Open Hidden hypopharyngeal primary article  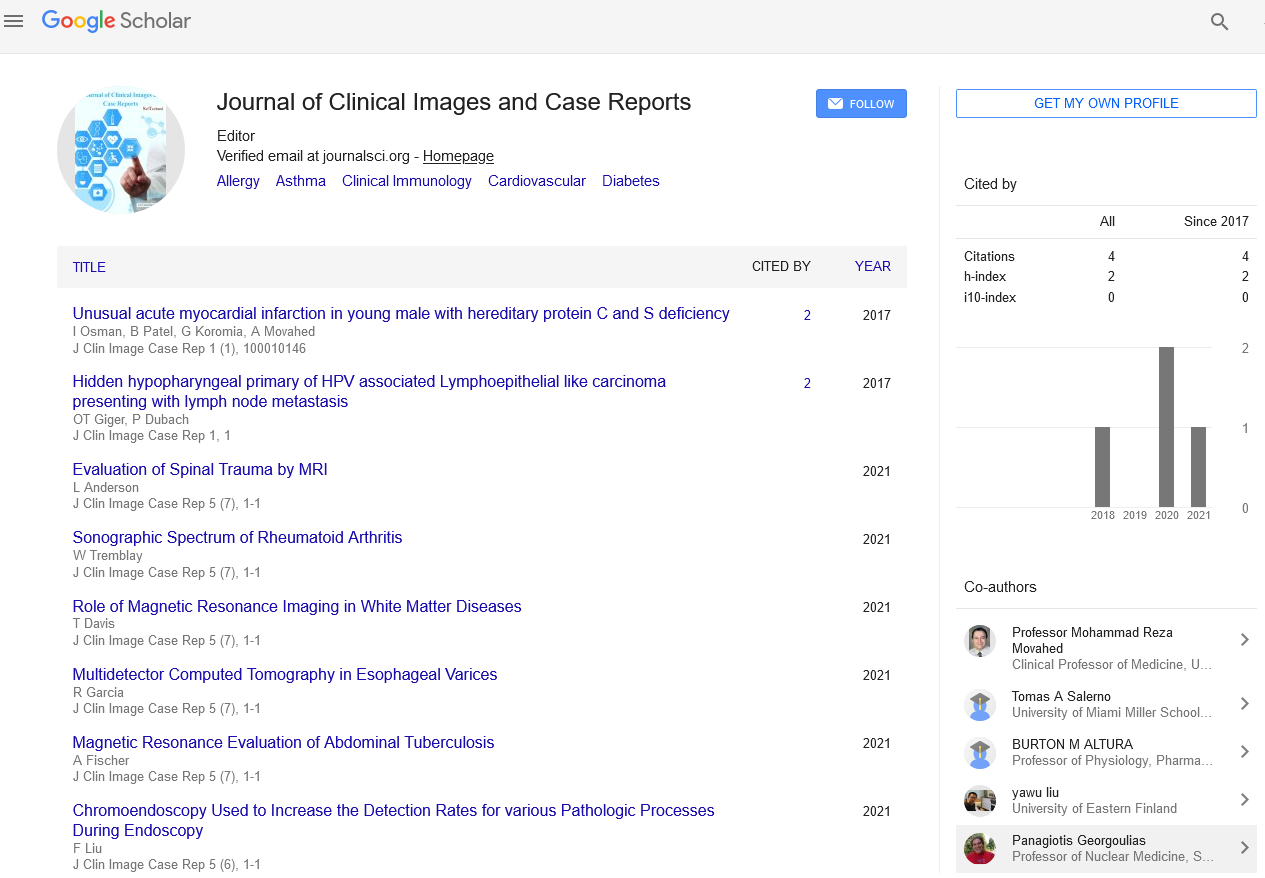tap(369, 391)
